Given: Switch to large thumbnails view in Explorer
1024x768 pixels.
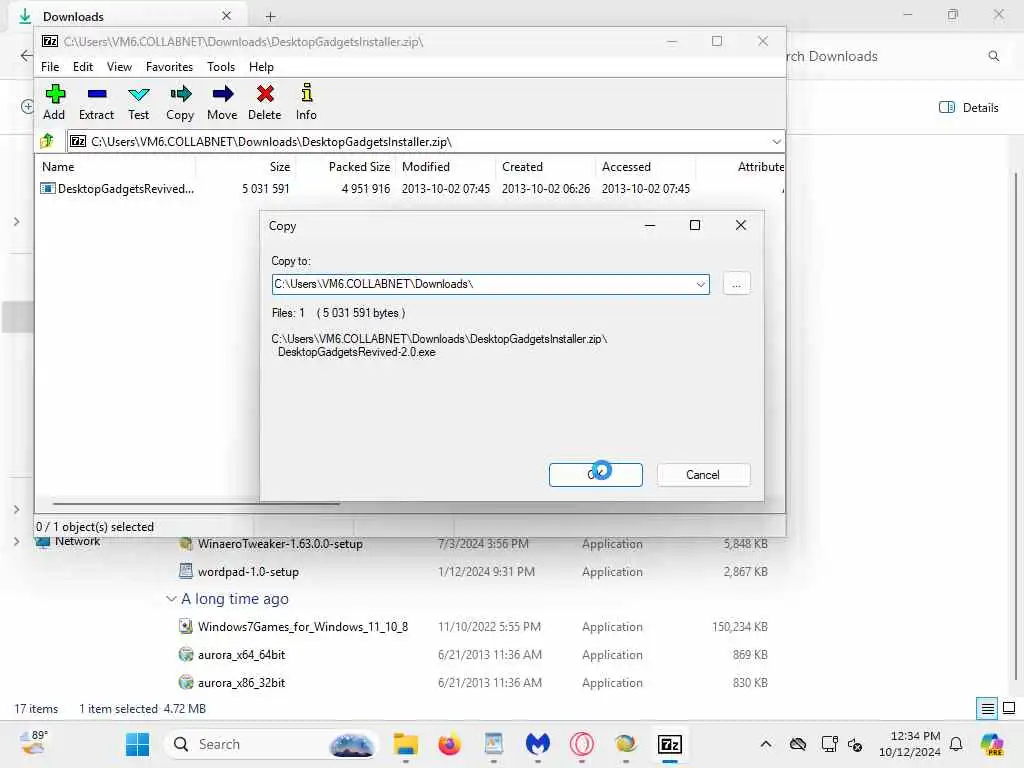Looking at the screenshot, I should pyautogui.click(x=1009, y=708).
